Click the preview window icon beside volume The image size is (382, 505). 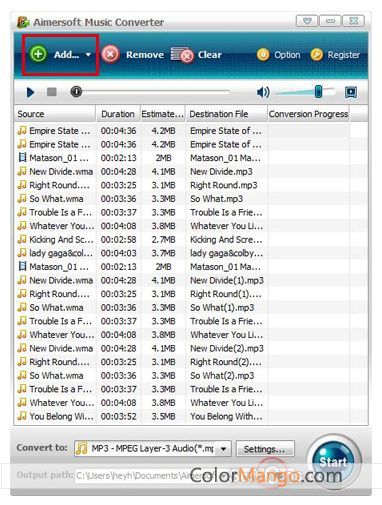click(x=351, y=92)
